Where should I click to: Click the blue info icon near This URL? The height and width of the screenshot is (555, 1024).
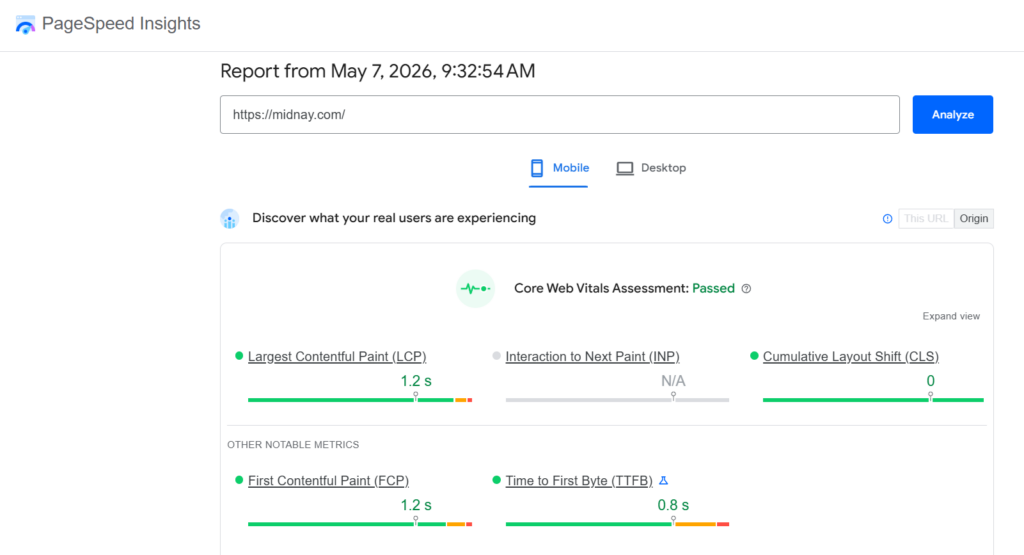coord(887,219)
